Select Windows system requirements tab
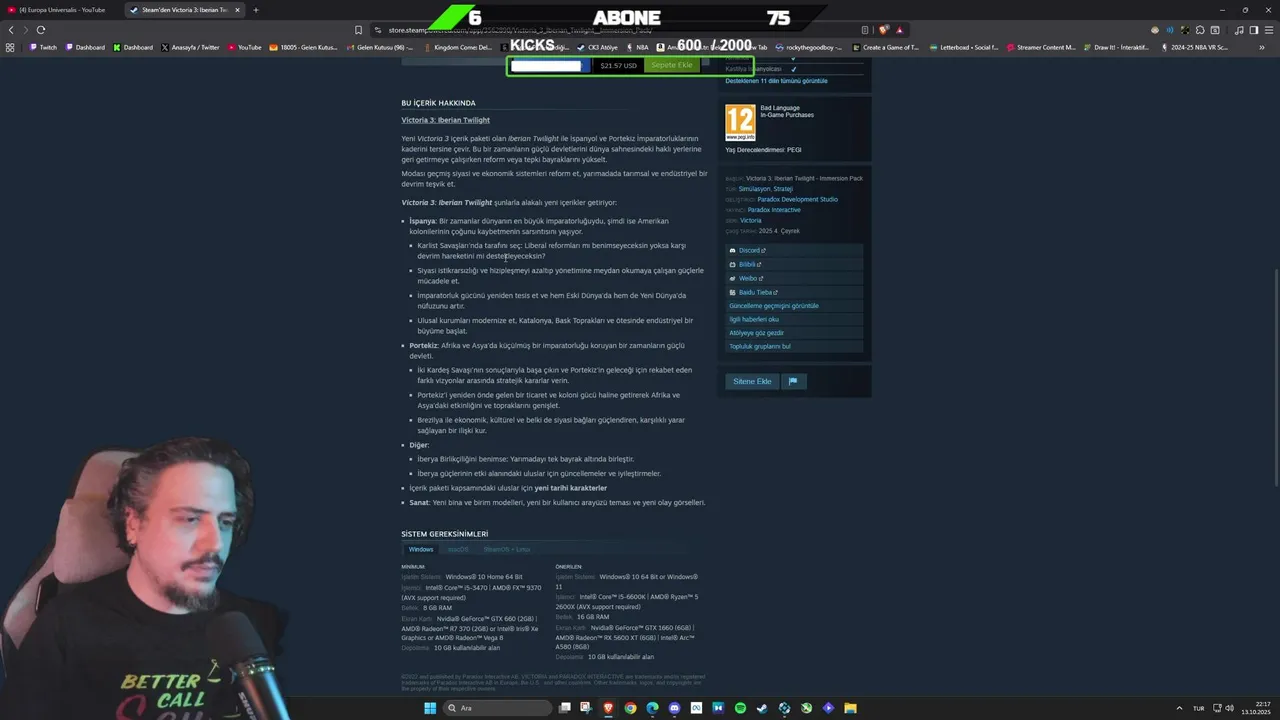Image resolution: width=1280 pixels, height=720 pixels. pos(421,549)
